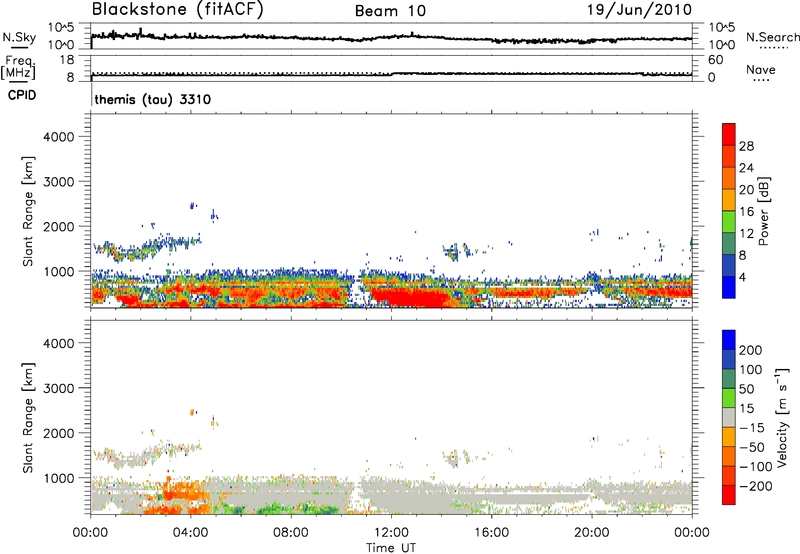Image resolution: width=800 pixels, height=554 pixels.
Task: Pick the green power segment between 12 and 16
Action: [x=729, y=222]
